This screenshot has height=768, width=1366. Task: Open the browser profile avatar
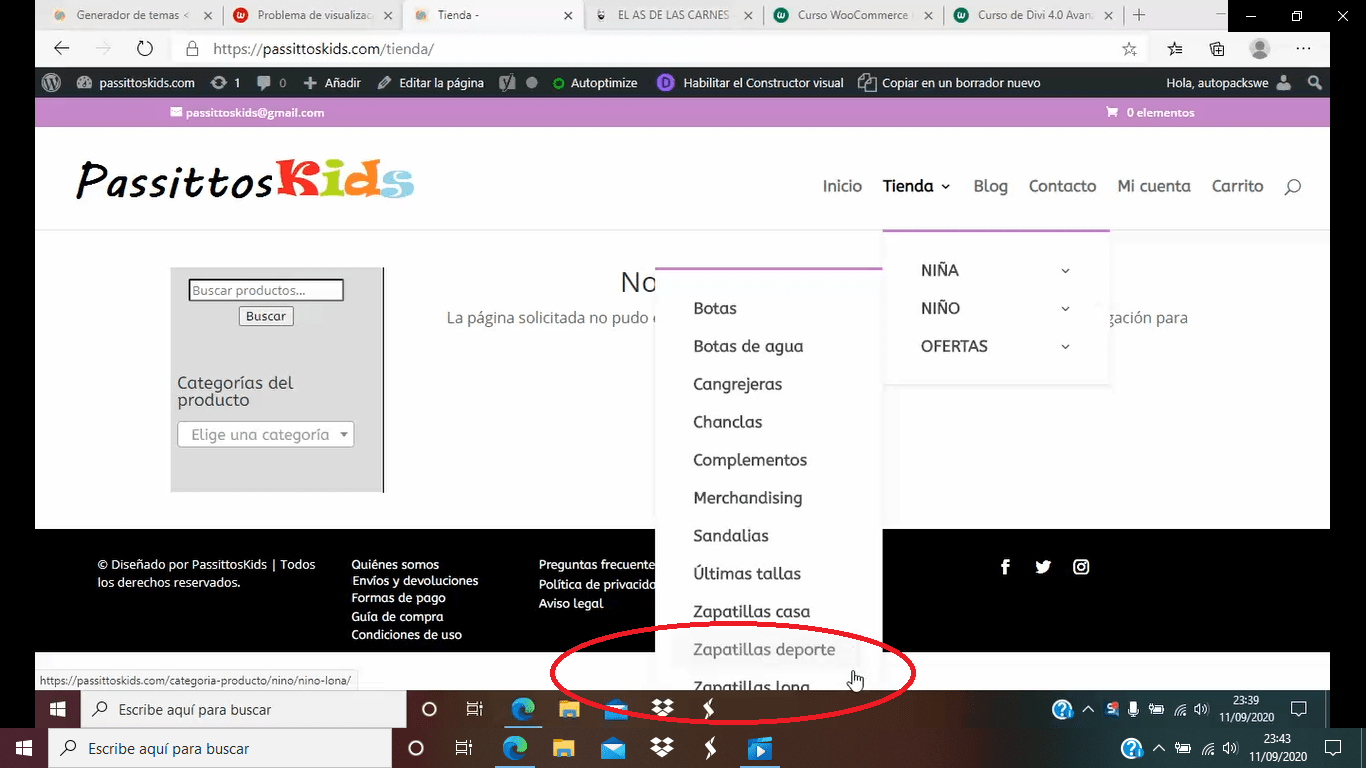(1260, 48)
